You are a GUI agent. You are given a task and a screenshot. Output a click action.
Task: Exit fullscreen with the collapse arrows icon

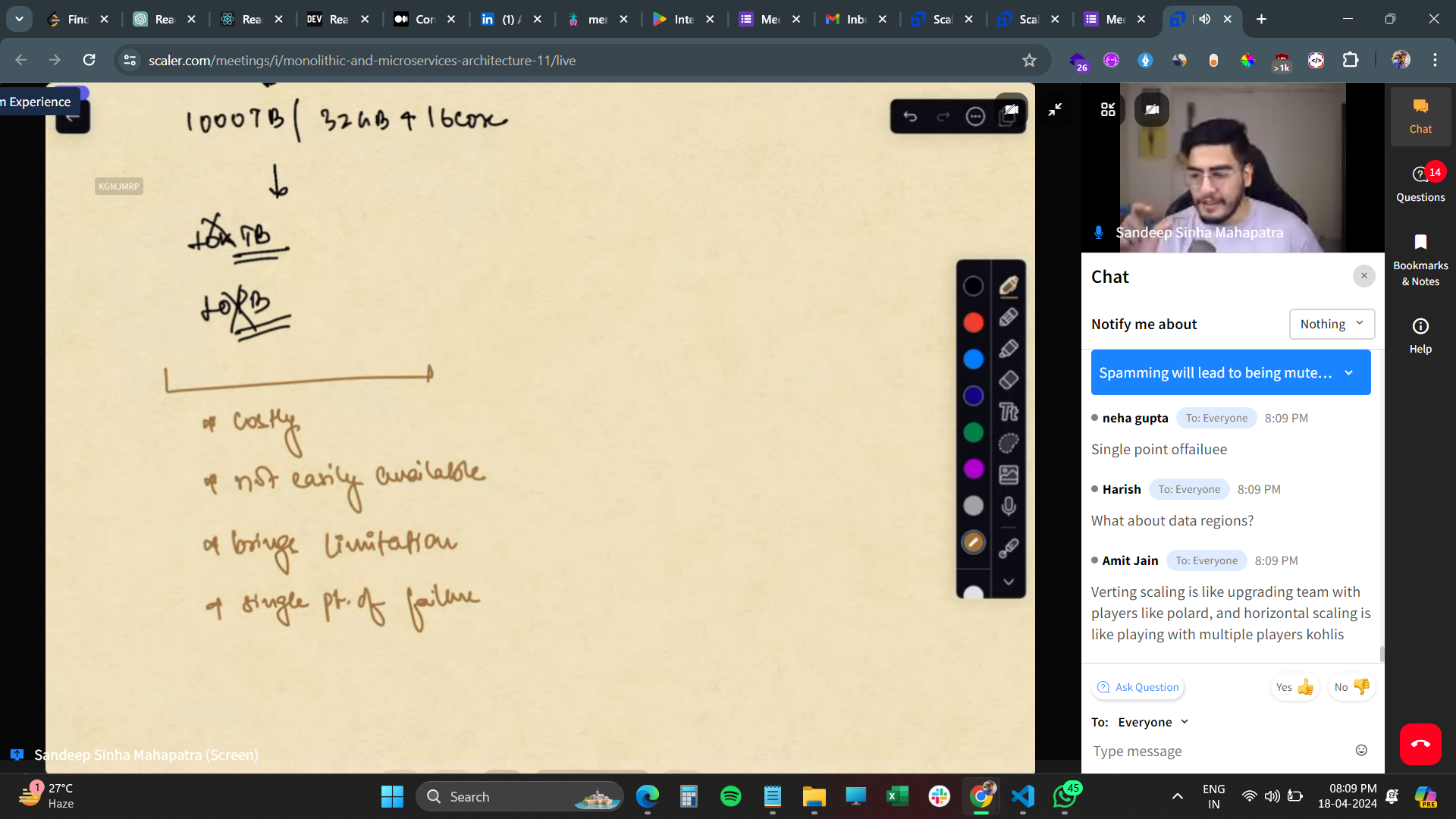click(x=1055, y=109)
